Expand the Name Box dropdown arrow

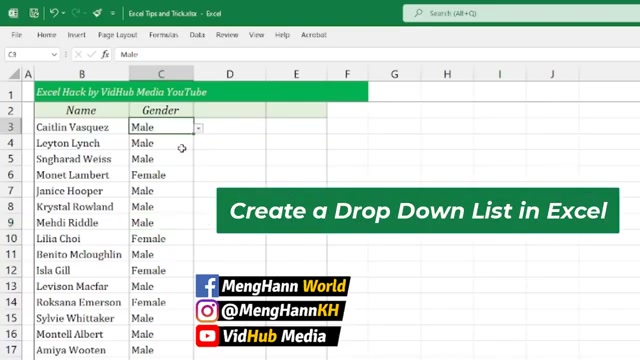pyautogui.click(x=54, y=54)
